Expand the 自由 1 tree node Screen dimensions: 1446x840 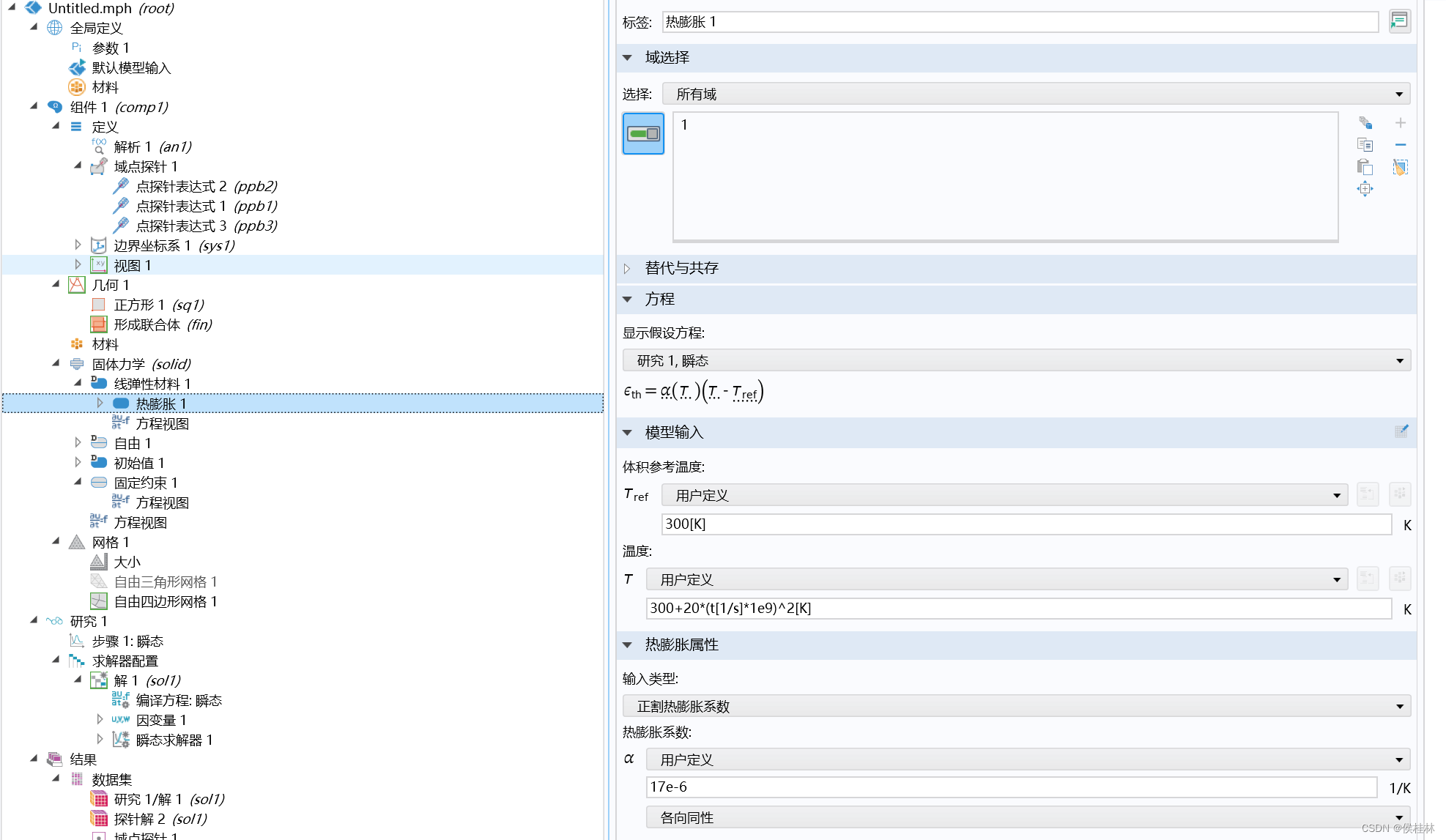78,442
